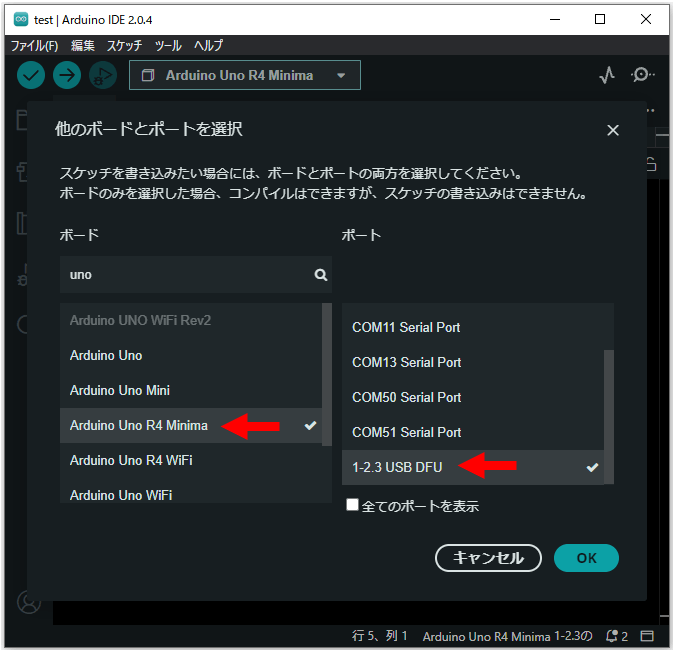
Task: Toggle the bottom panel icon in the status bar
Action: coord(647,636)
